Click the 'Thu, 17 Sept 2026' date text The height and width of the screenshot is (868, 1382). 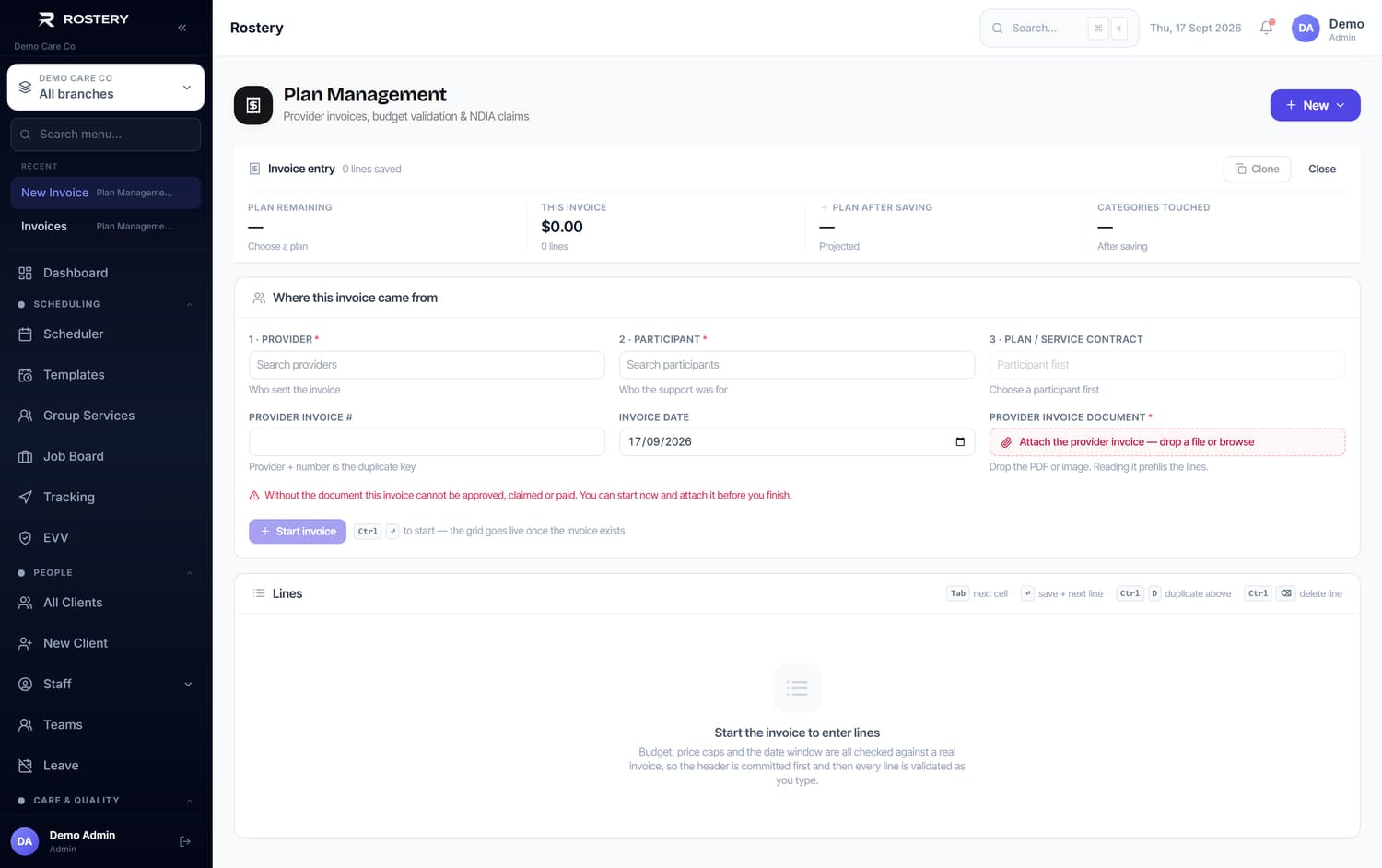1195,29
